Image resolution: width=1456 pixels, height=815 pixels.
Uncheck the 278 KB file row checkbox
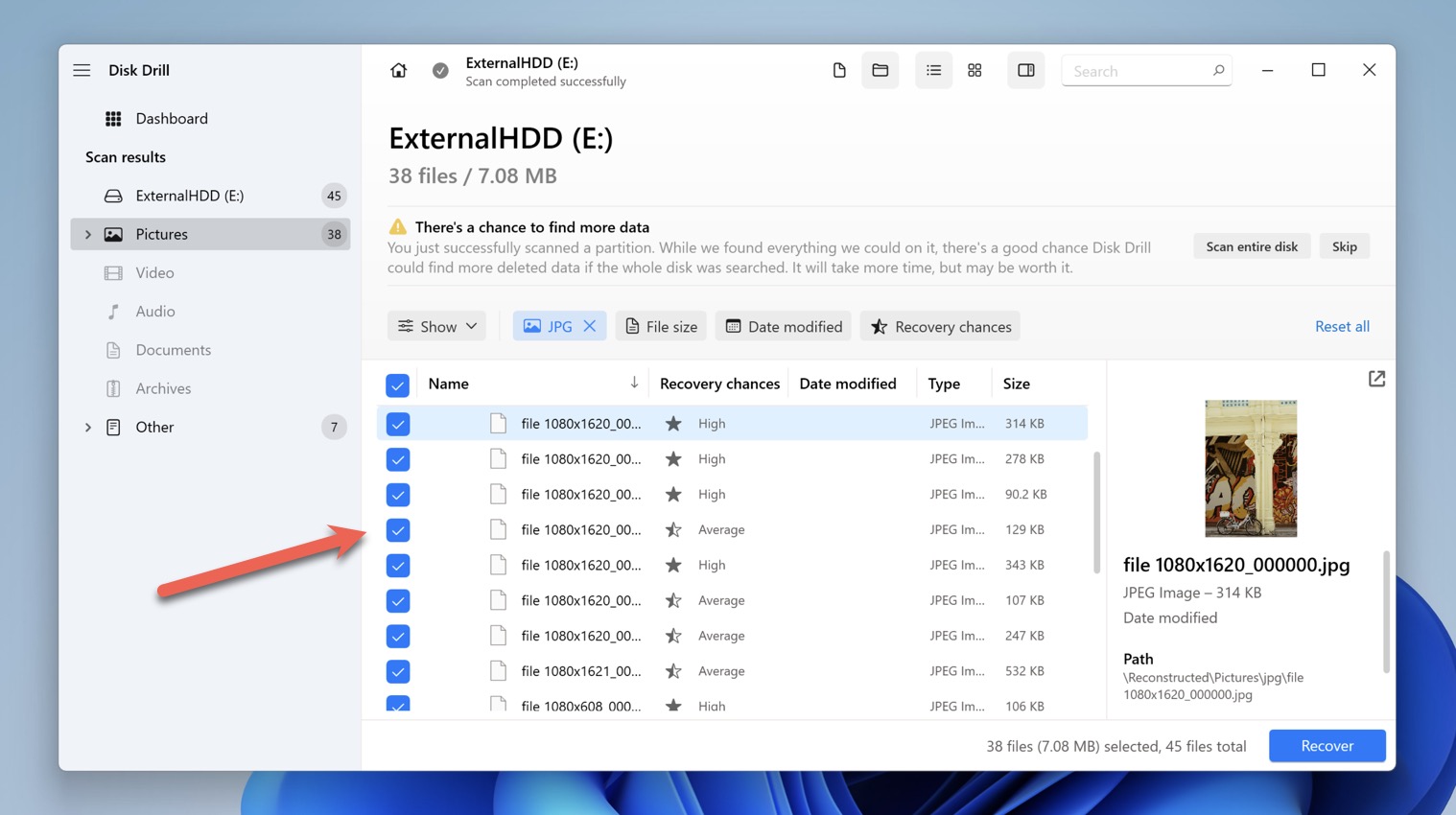pos(398,459)
